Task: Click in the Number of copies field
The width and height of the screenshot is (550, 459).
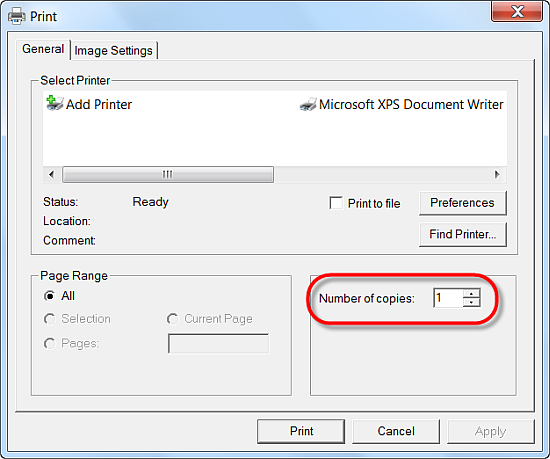Action: pyautogui.click(x=448, y=298)
